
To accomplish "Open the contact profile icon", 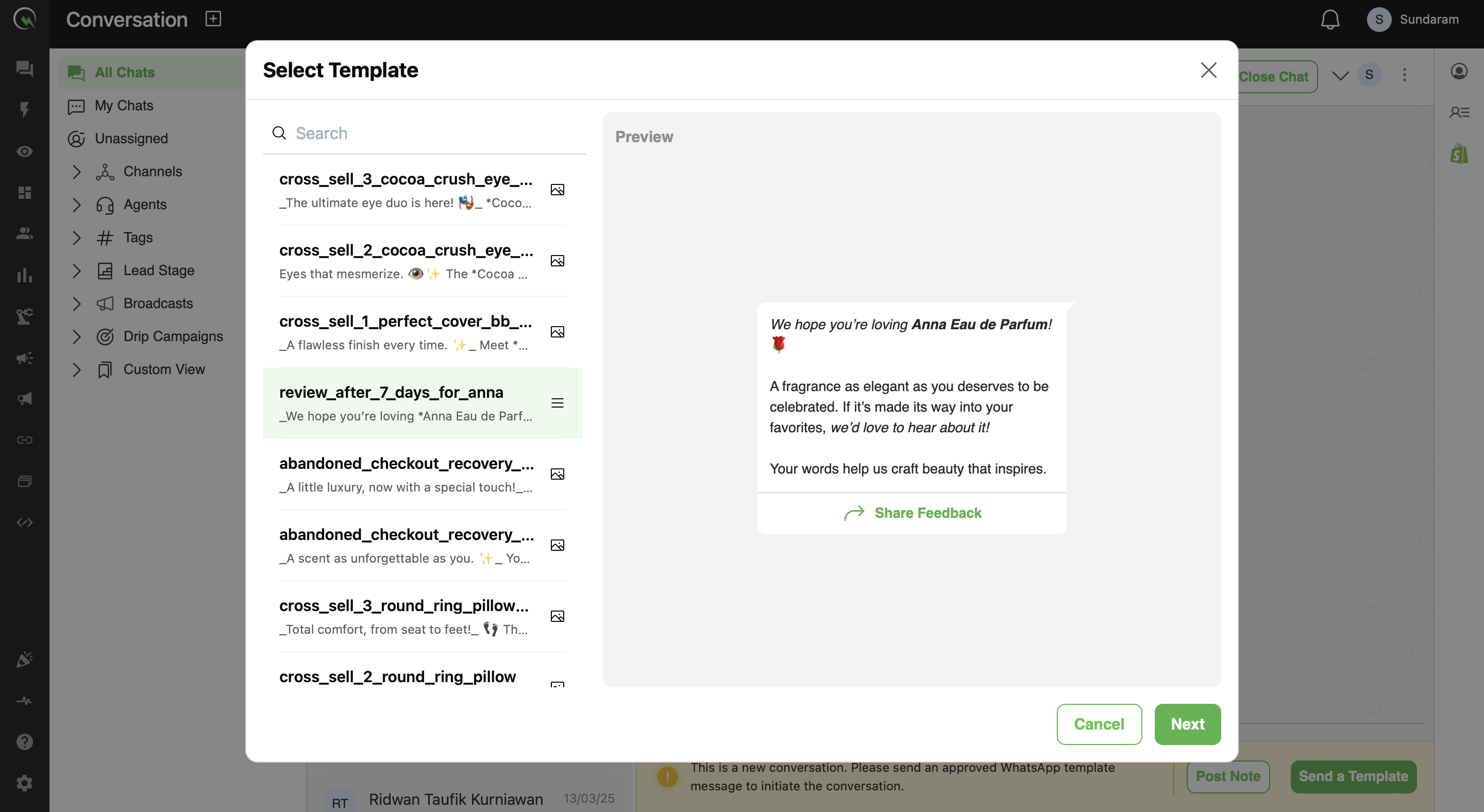I will click(1459, 72).
